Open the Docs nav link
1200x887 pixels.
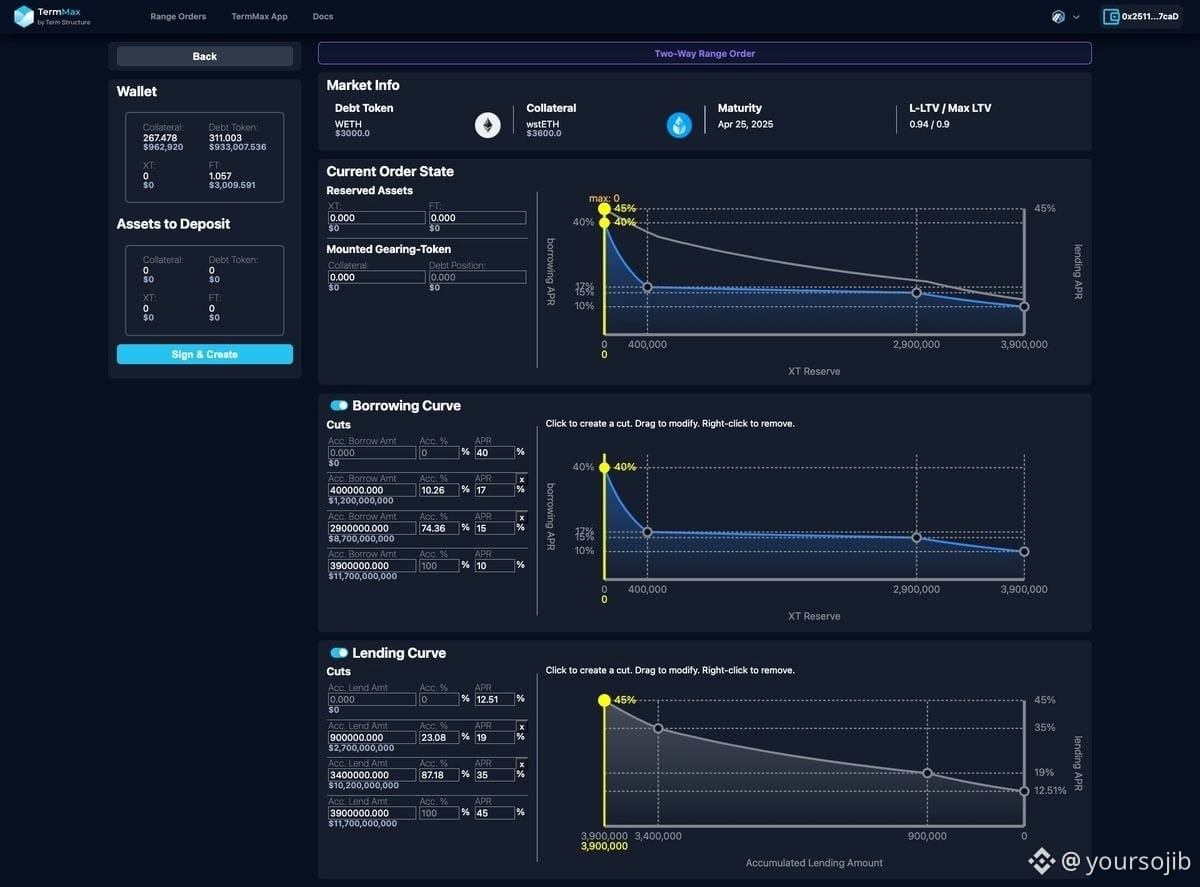tap(323, 16)
